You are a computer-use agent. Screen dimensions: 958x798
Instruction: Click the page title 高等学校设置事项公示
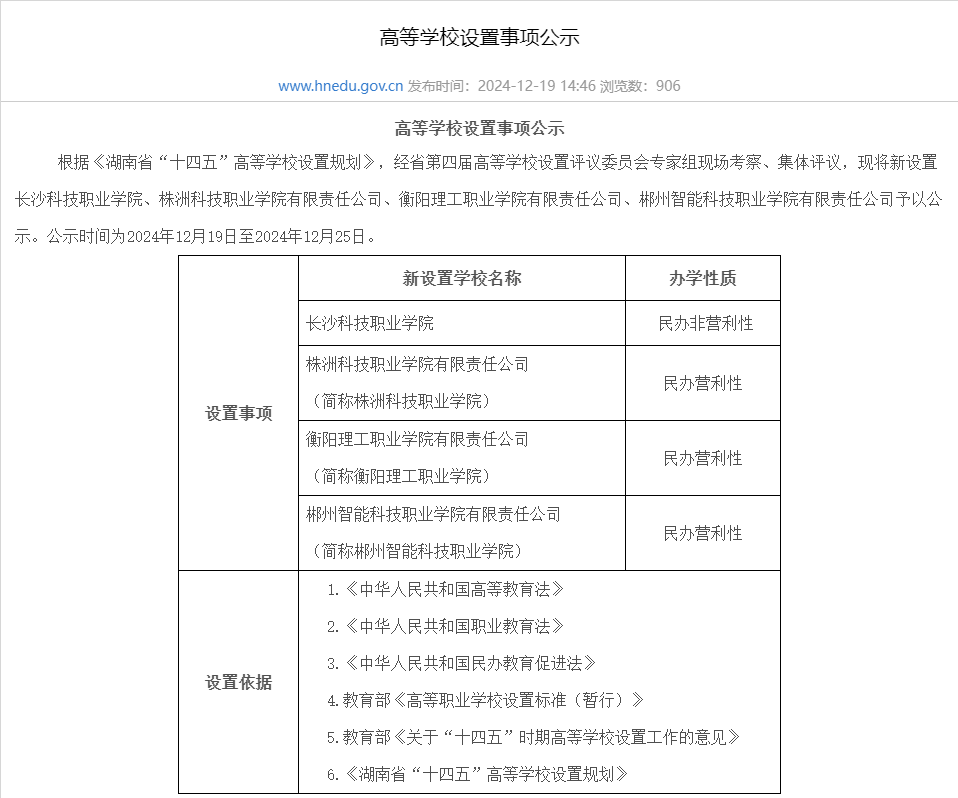coord(478,37)
